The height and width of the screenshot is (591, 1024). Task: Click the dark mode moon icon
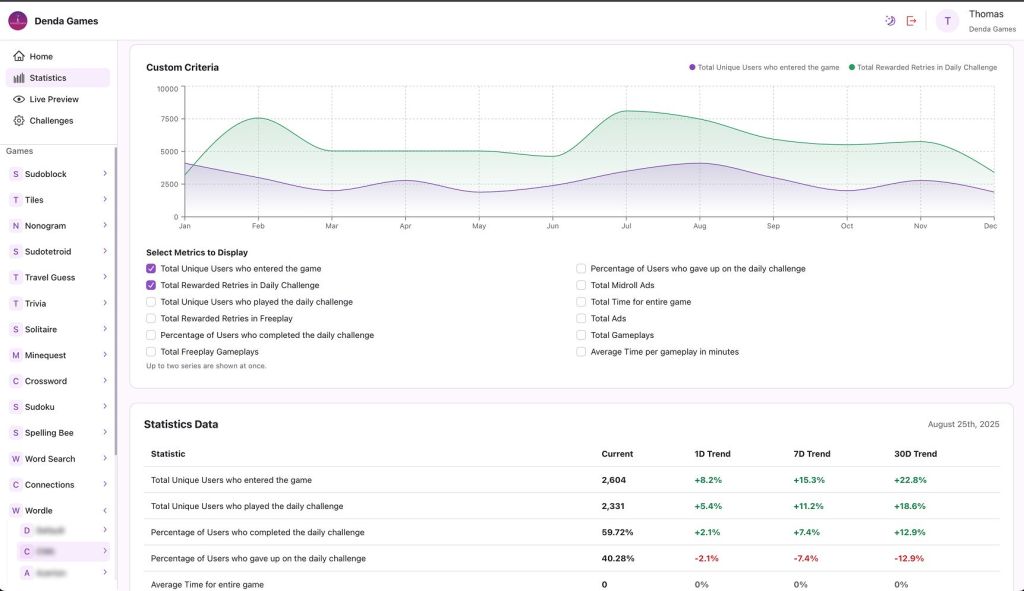(890, 21)
